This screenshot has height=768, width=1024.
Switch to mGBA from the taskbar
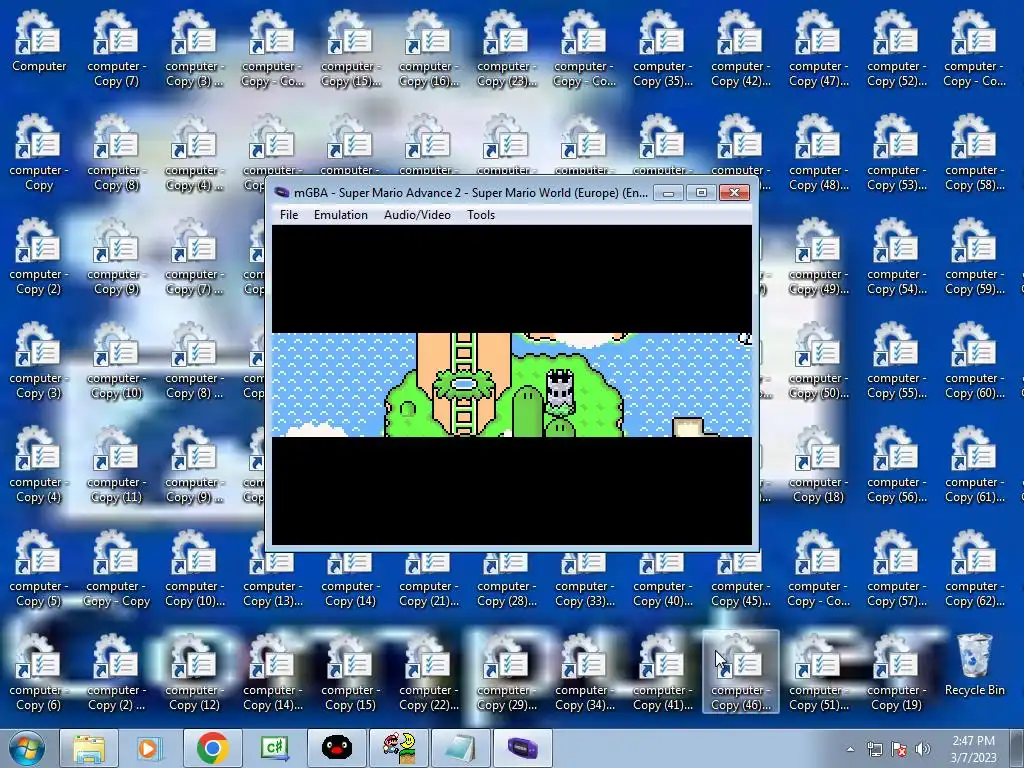coord(522,748)
